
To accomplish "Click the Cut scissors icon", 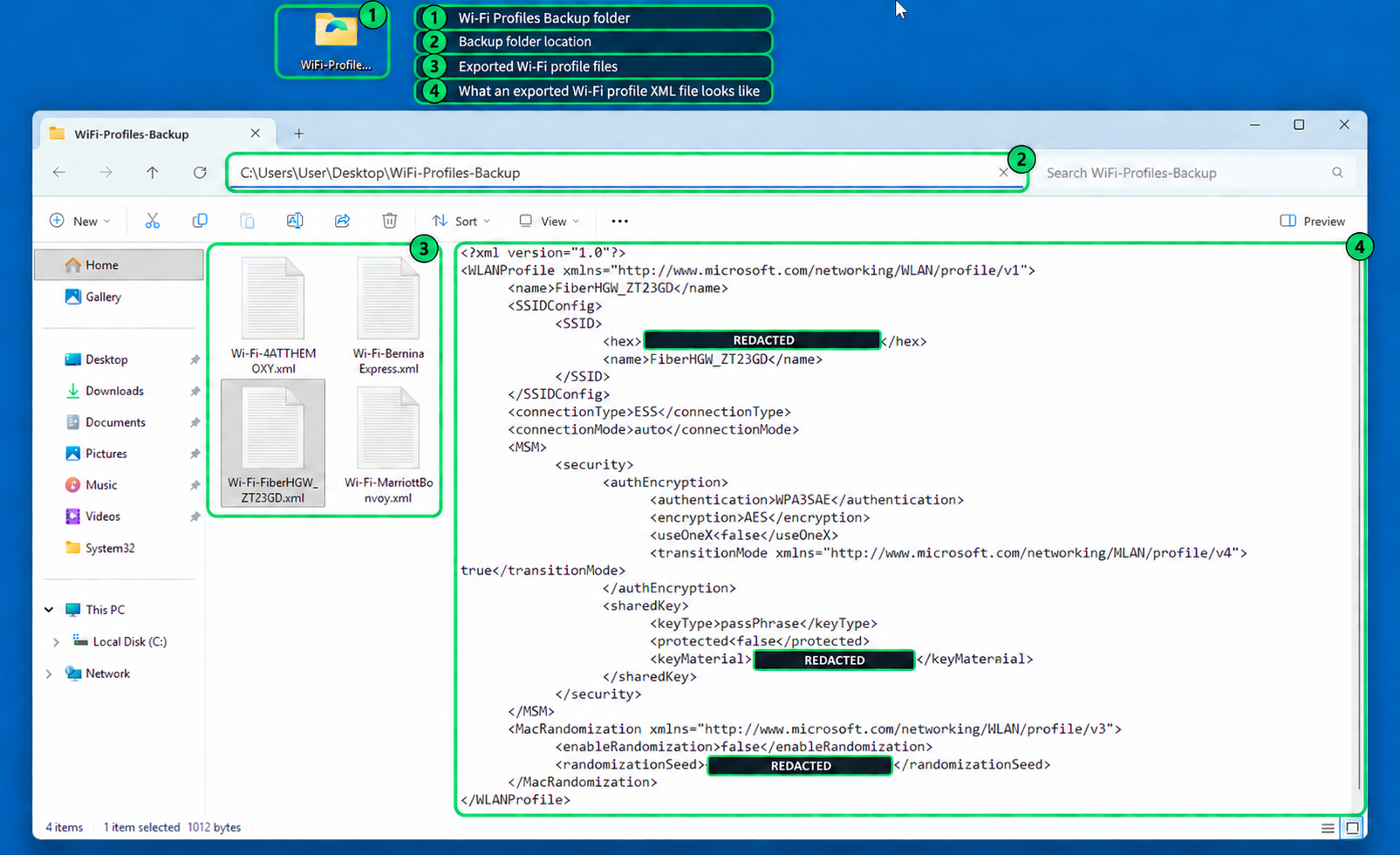I will [153, 221].
